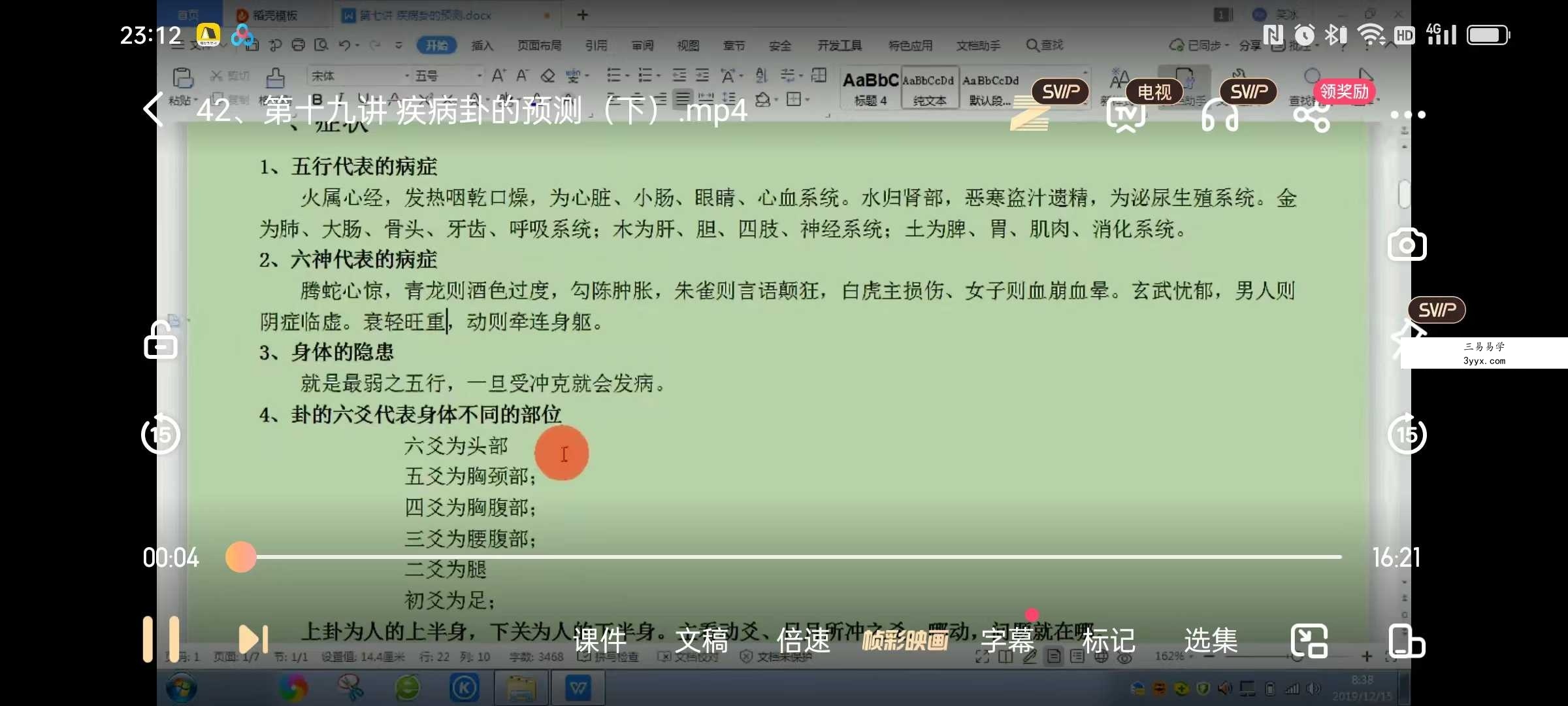Click the line 六爻为头部

click(456, 446)
